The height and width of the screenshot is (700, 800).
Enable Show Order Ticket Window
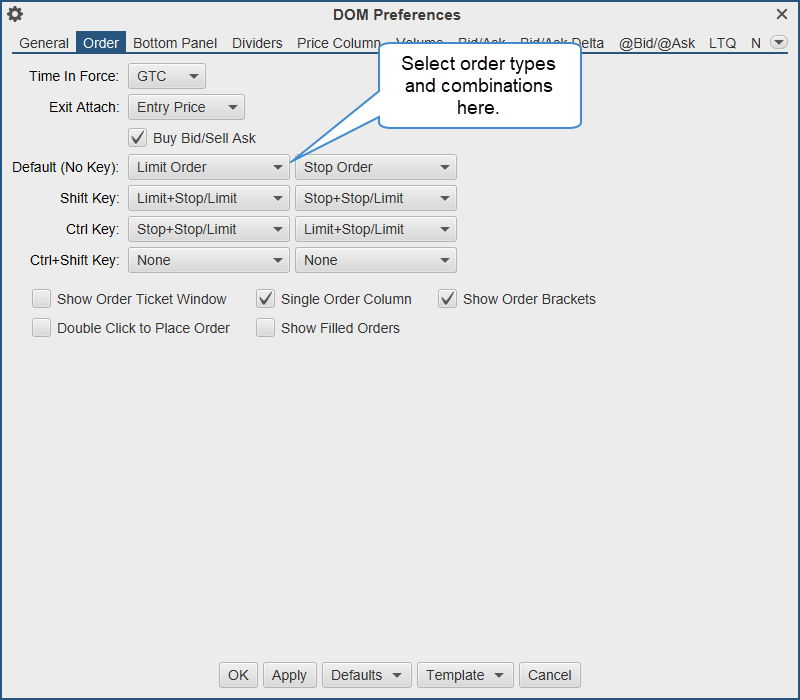42,299
